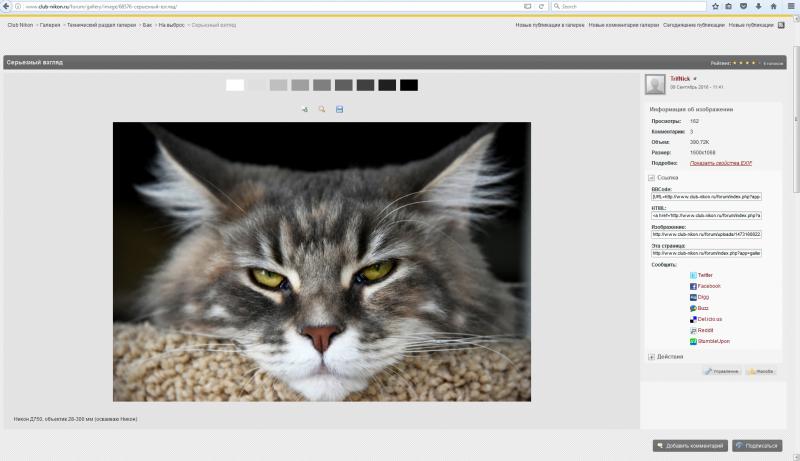The width and height of the screenshot is (800, 461).
Task: Click the Digg share icon
Action: pyautogui.click(x=693, y=297)
